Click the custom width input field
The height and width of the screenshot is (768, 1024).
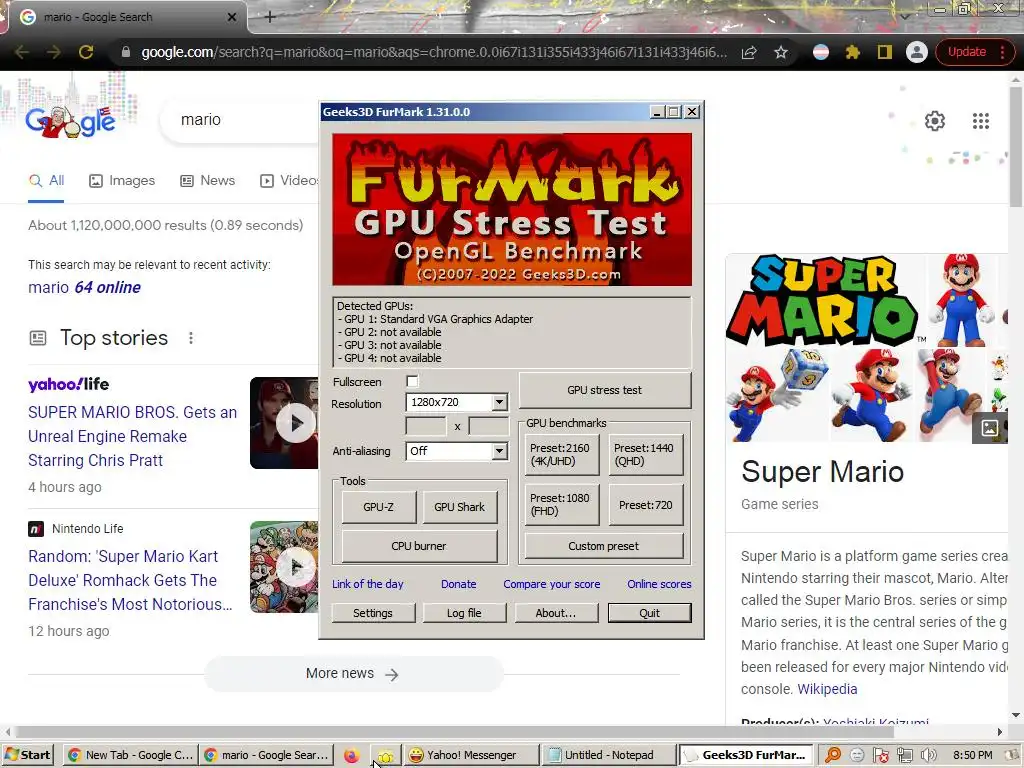(x=426, y=426)
